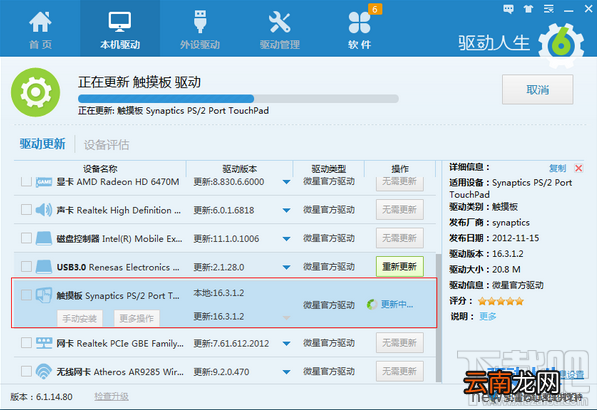Image resolution: width=597 pixels, height=411 pixels.
Task: Click the skin shirt icon in title bar
Action: pyautogui.click(x=528, y=9)
